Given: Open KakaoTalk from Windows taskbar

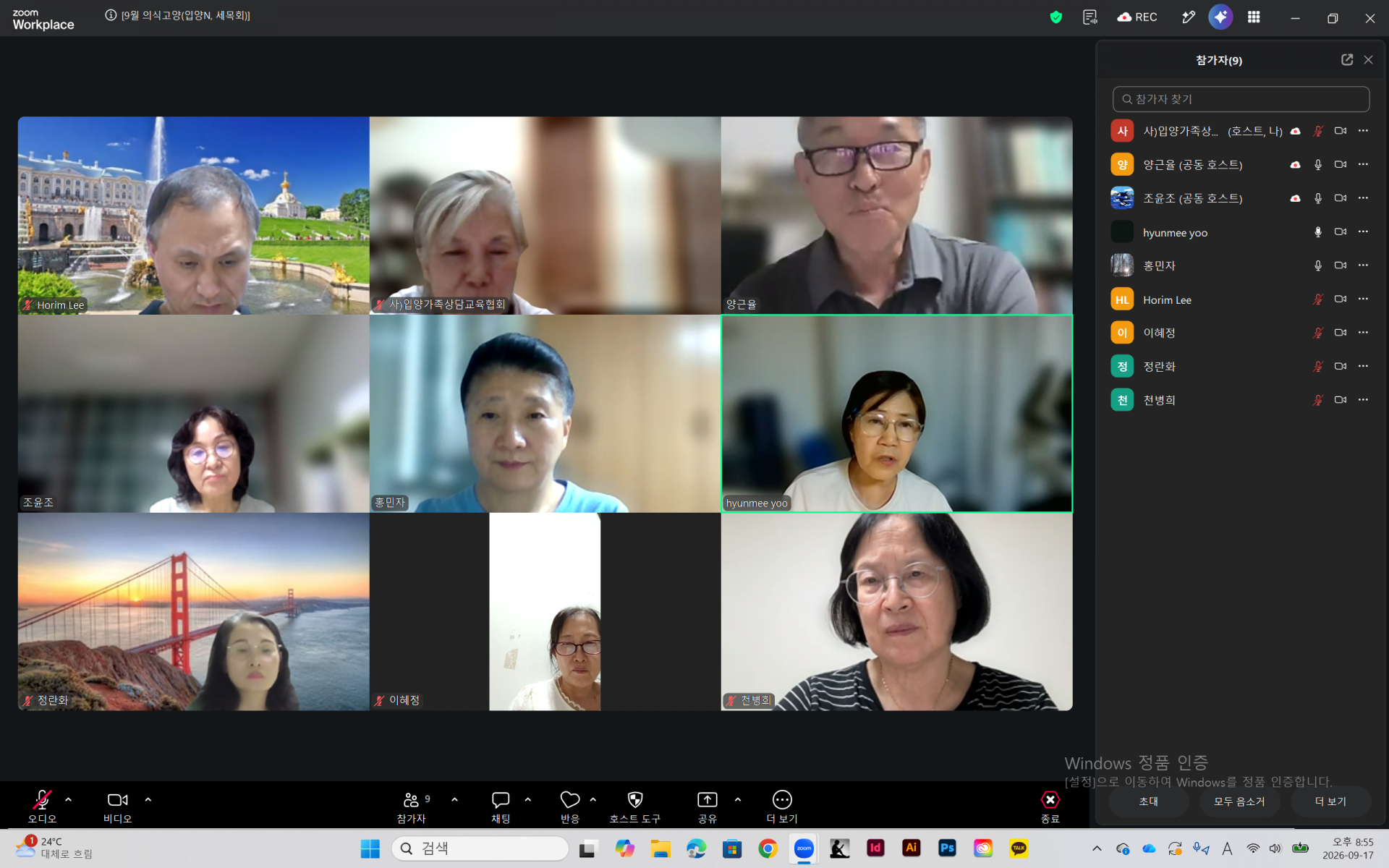Looking at the screenshot, I should (1019, 848).
